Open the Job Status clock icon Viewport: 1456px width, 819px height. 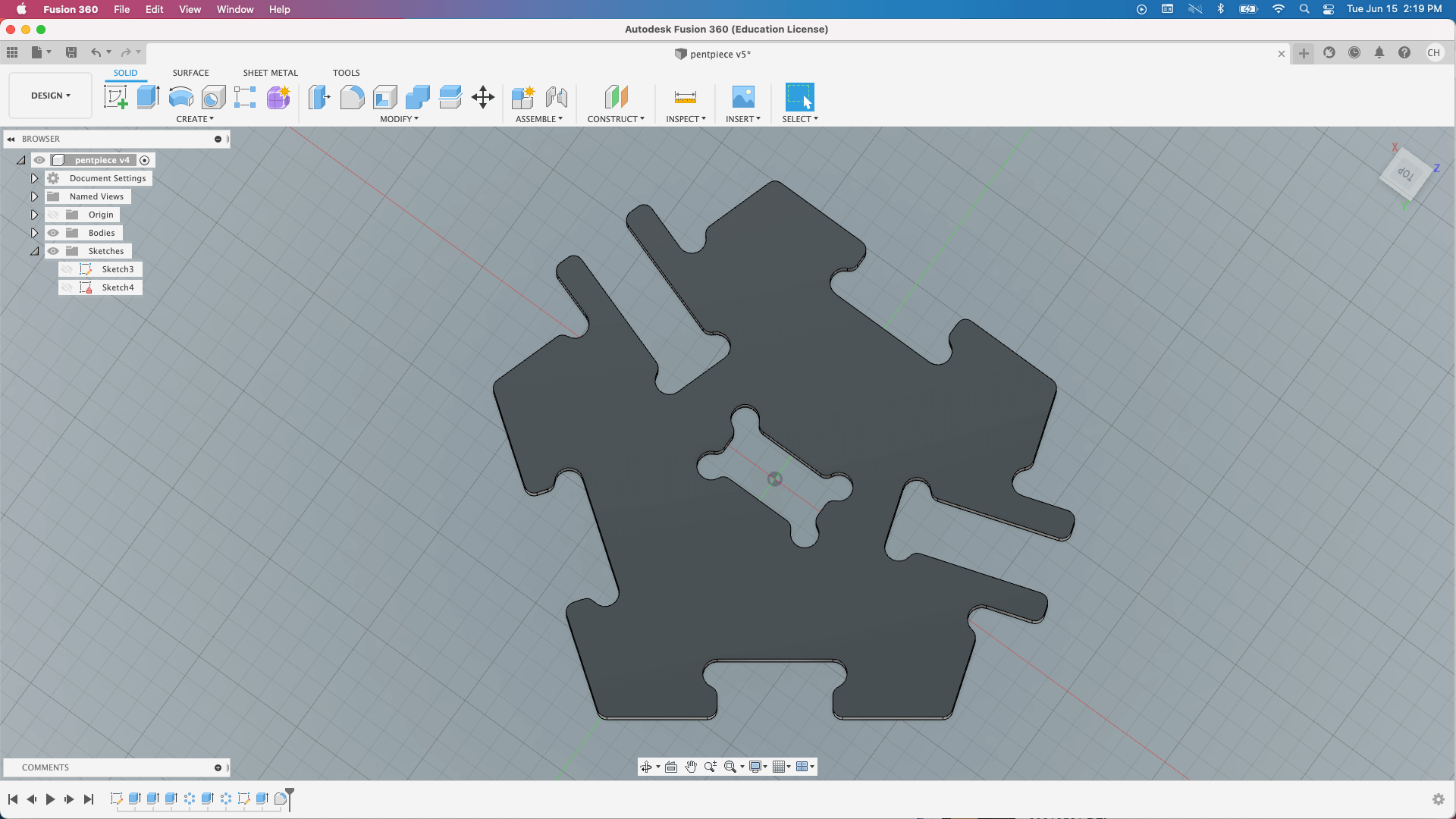coord(1354,52)
